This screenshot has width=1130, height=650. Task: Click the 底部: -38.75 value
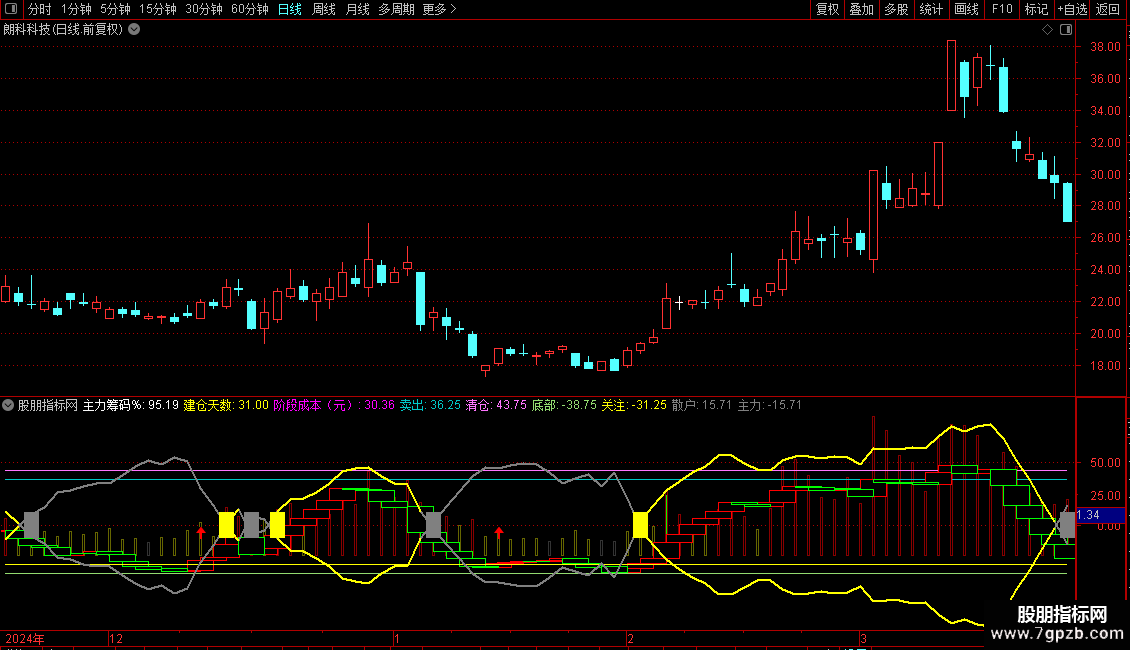[x=564, y=405]
